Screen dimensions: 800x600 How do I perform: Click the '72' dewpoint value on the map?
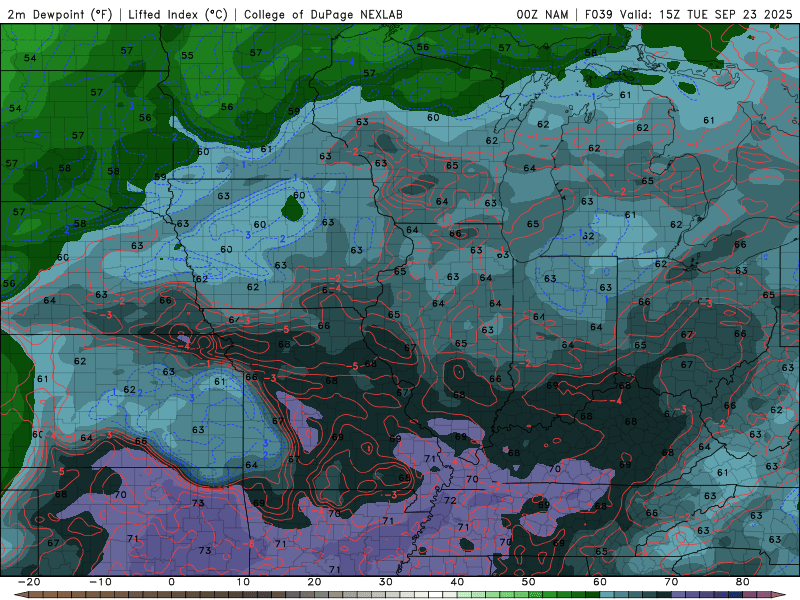[450, 500]
